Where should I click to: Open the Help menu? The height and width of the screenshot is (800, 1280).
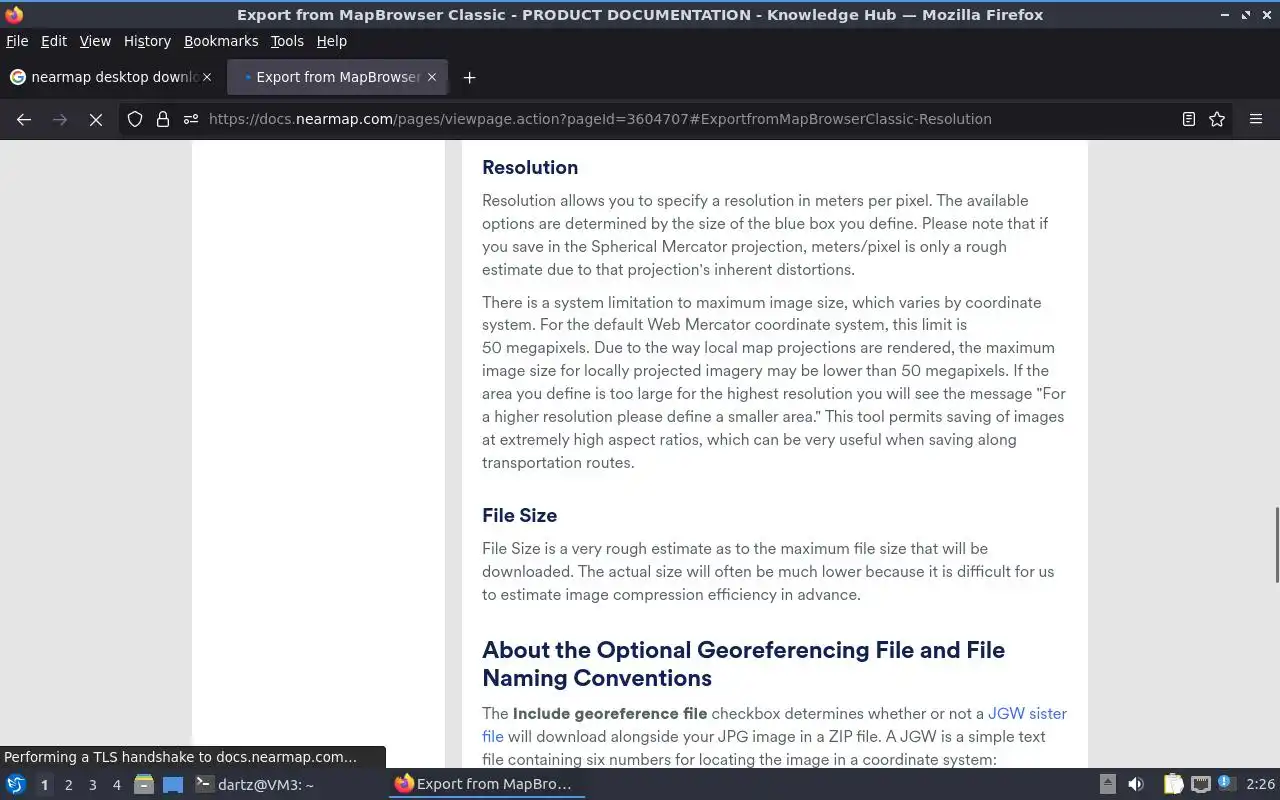click(331, 41)
